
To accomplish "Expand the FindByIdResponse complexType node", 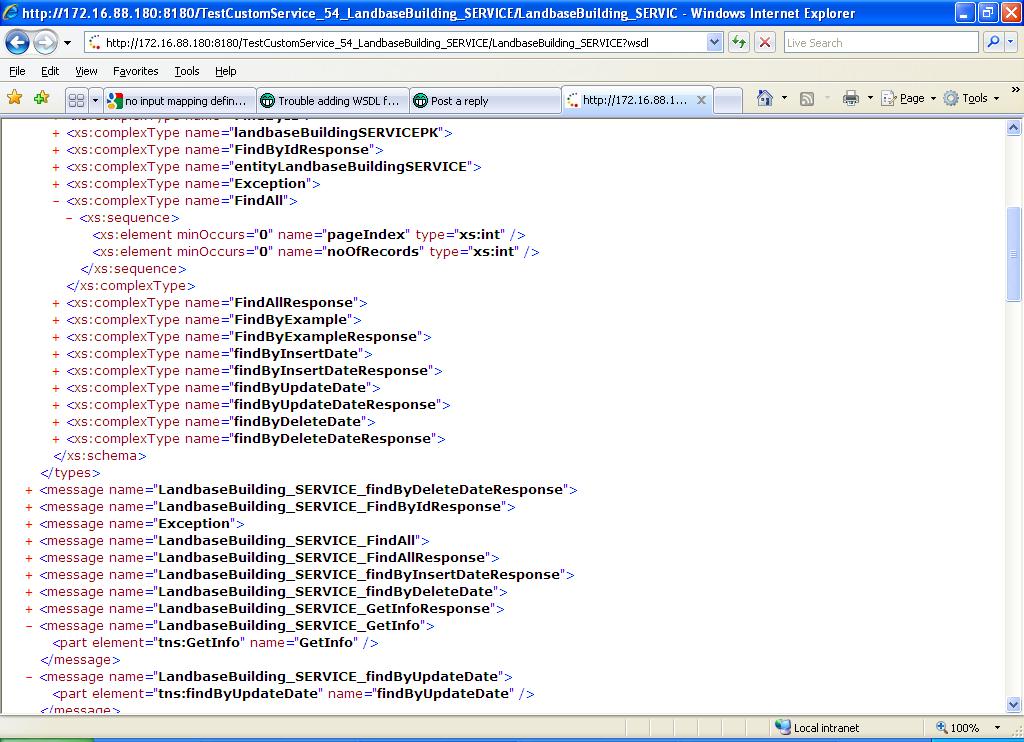I will tap(56, 150).
